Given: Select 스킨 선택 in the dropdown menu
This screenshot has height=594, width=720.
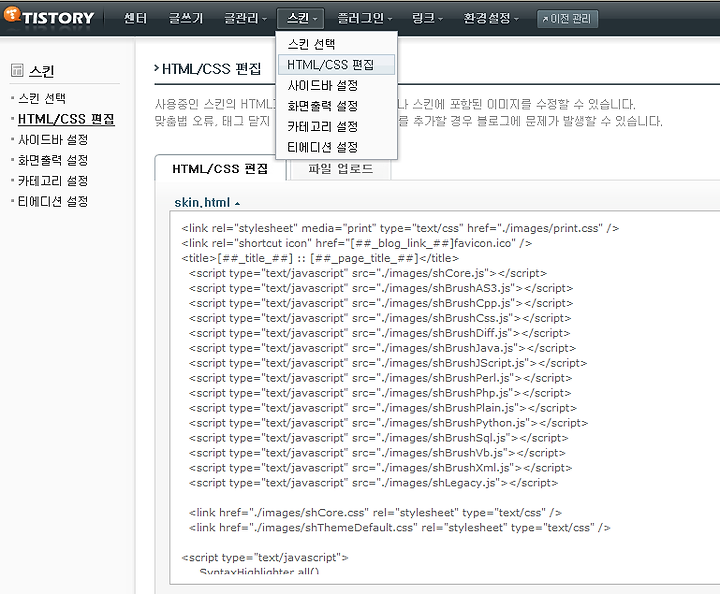Looking at the screenshot, I should [336, 44].
